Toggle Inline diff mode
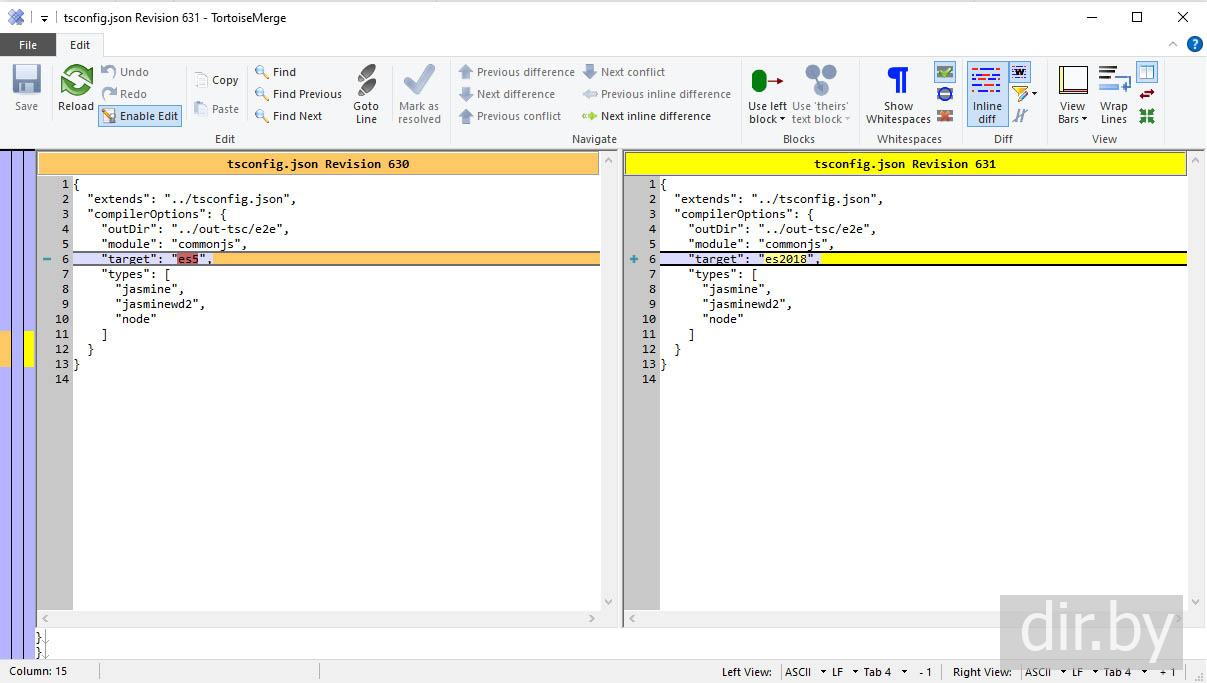1207x683 pixels. click(x=987, y=94)
